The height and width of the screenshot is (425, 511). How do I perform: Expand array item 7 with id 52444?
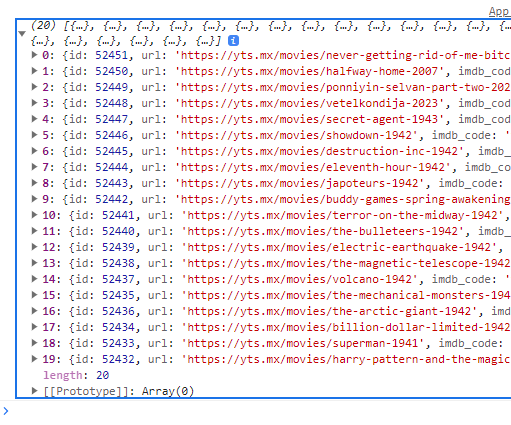click(x=34, y=167)
